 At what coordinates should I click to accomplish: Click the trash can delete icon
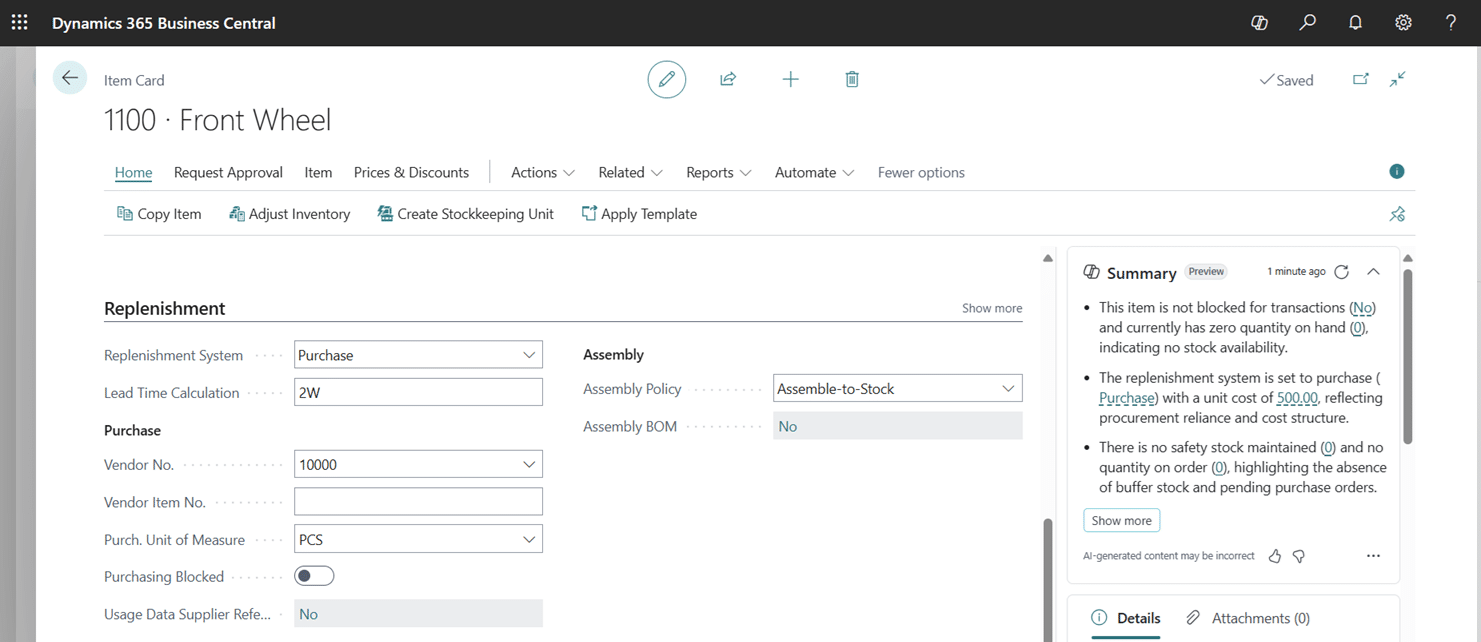[x=852, y=79]
